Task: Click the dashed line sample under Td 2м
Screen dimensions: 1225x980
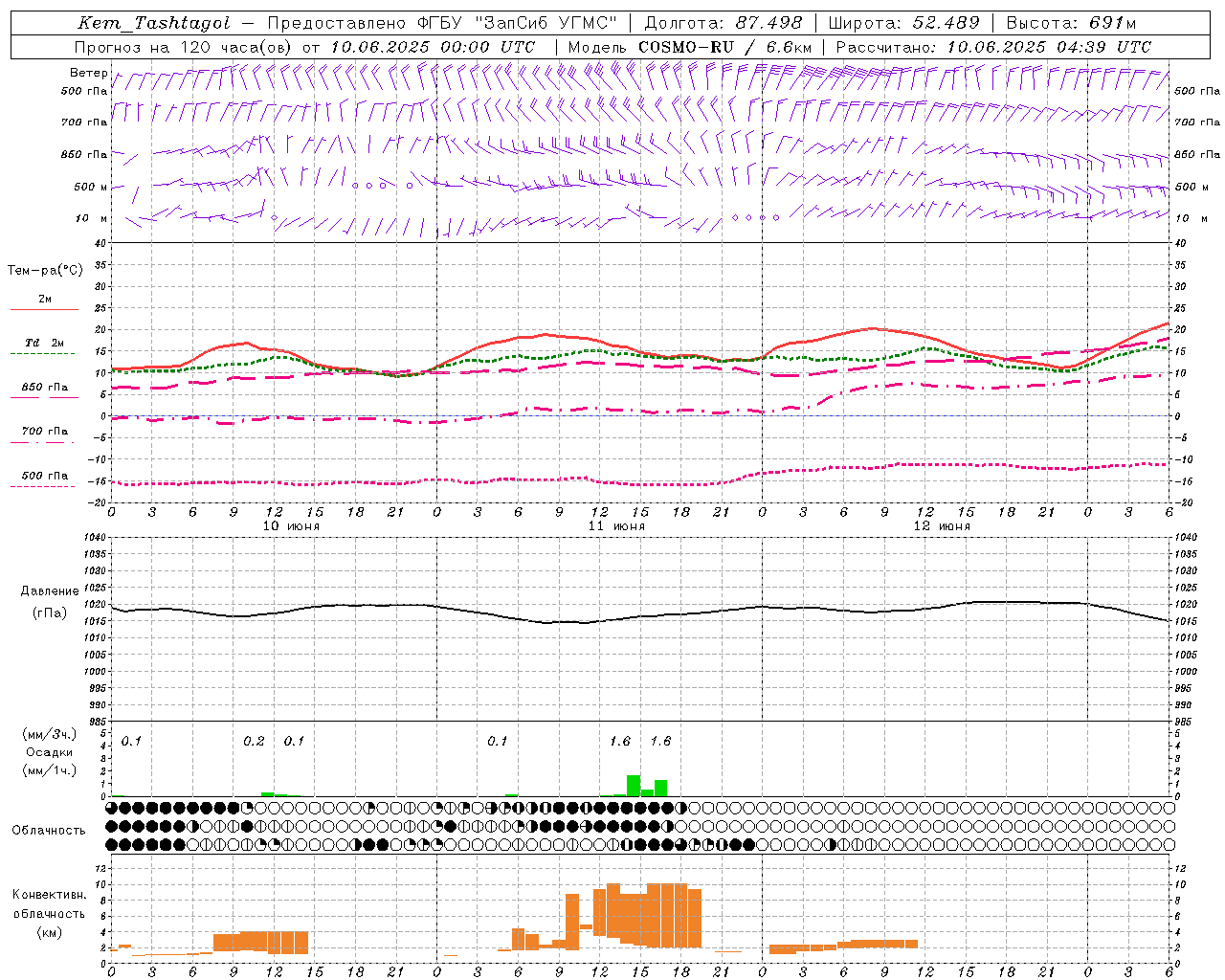Action: [x=42, y=354]
